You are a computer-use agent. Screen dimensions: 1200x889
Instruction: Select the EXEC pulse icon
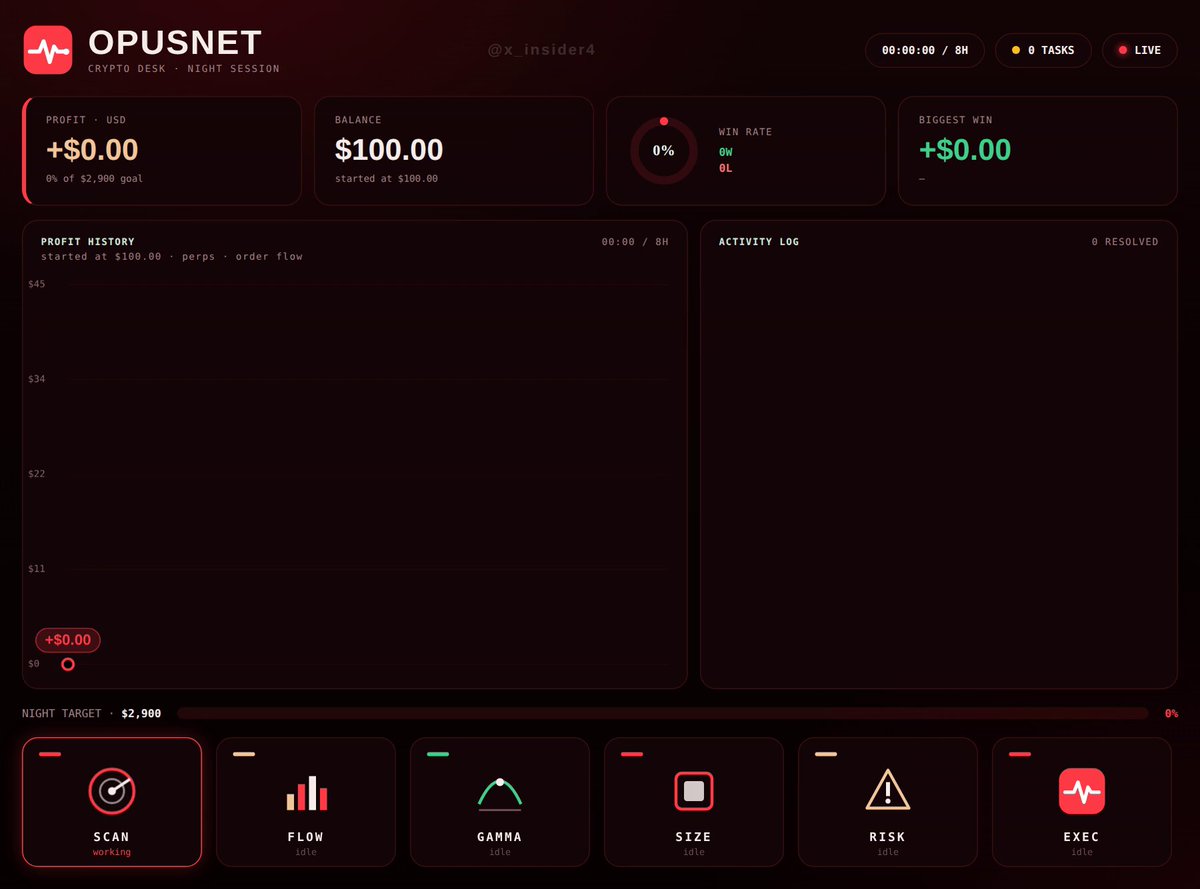[1082, 791]
